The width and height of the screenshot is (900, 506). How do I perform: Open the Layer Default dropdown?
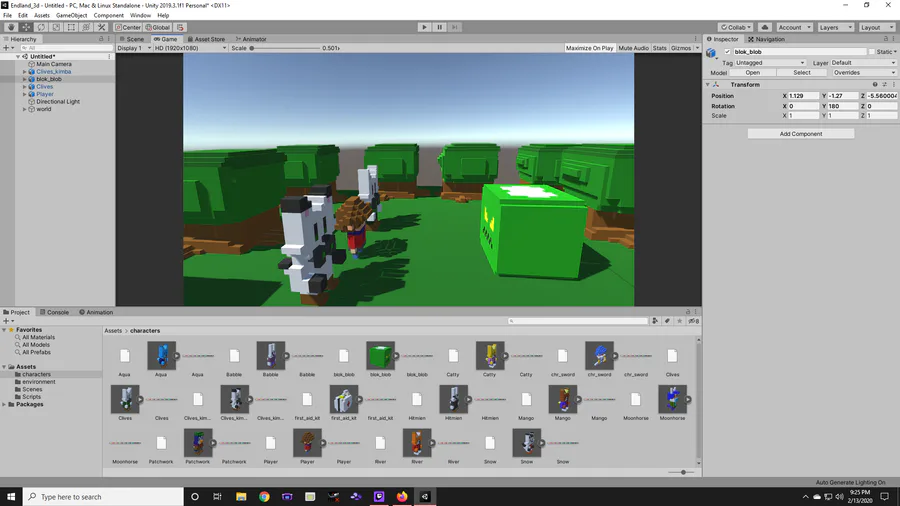(863, 63)
